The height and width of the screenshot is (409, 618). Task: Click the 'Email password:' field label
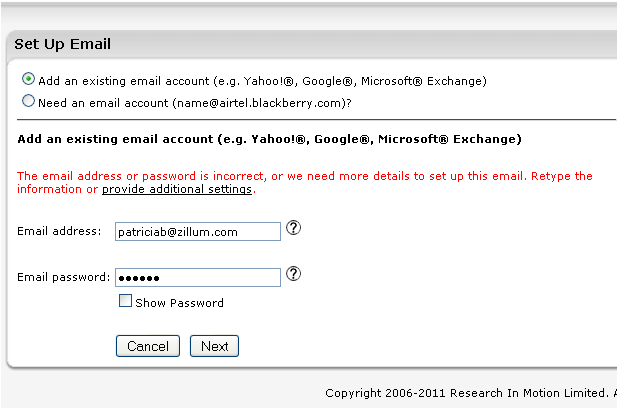62,277
